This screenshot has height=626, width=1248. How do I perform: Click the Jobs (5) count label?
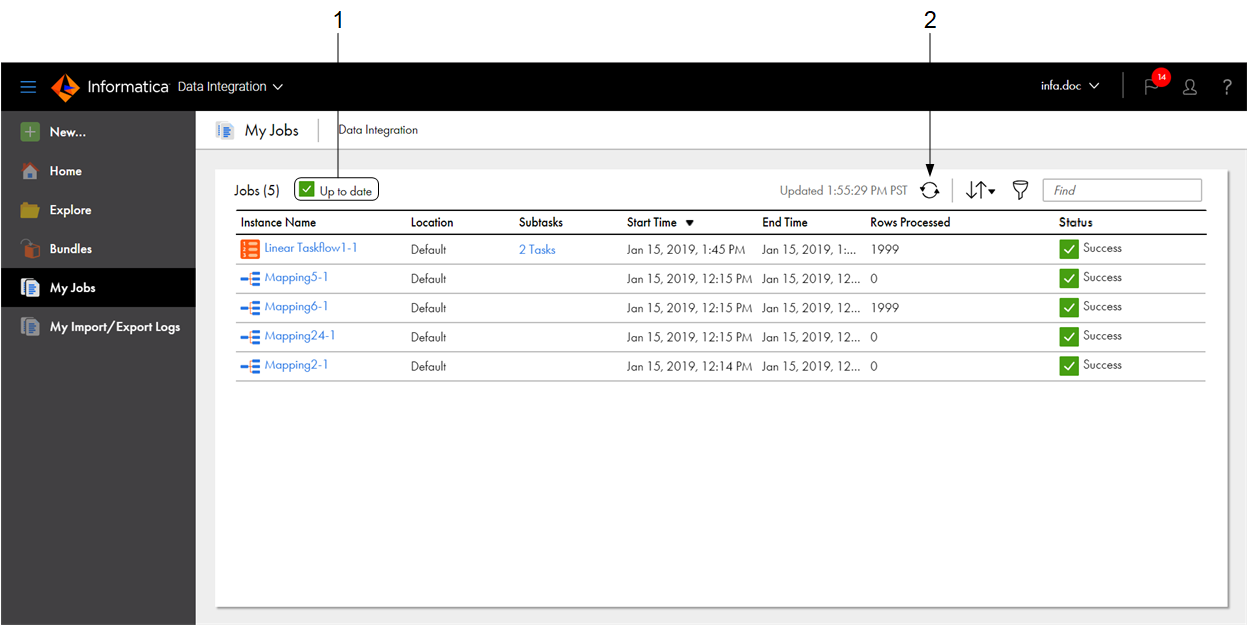[257, 190]
